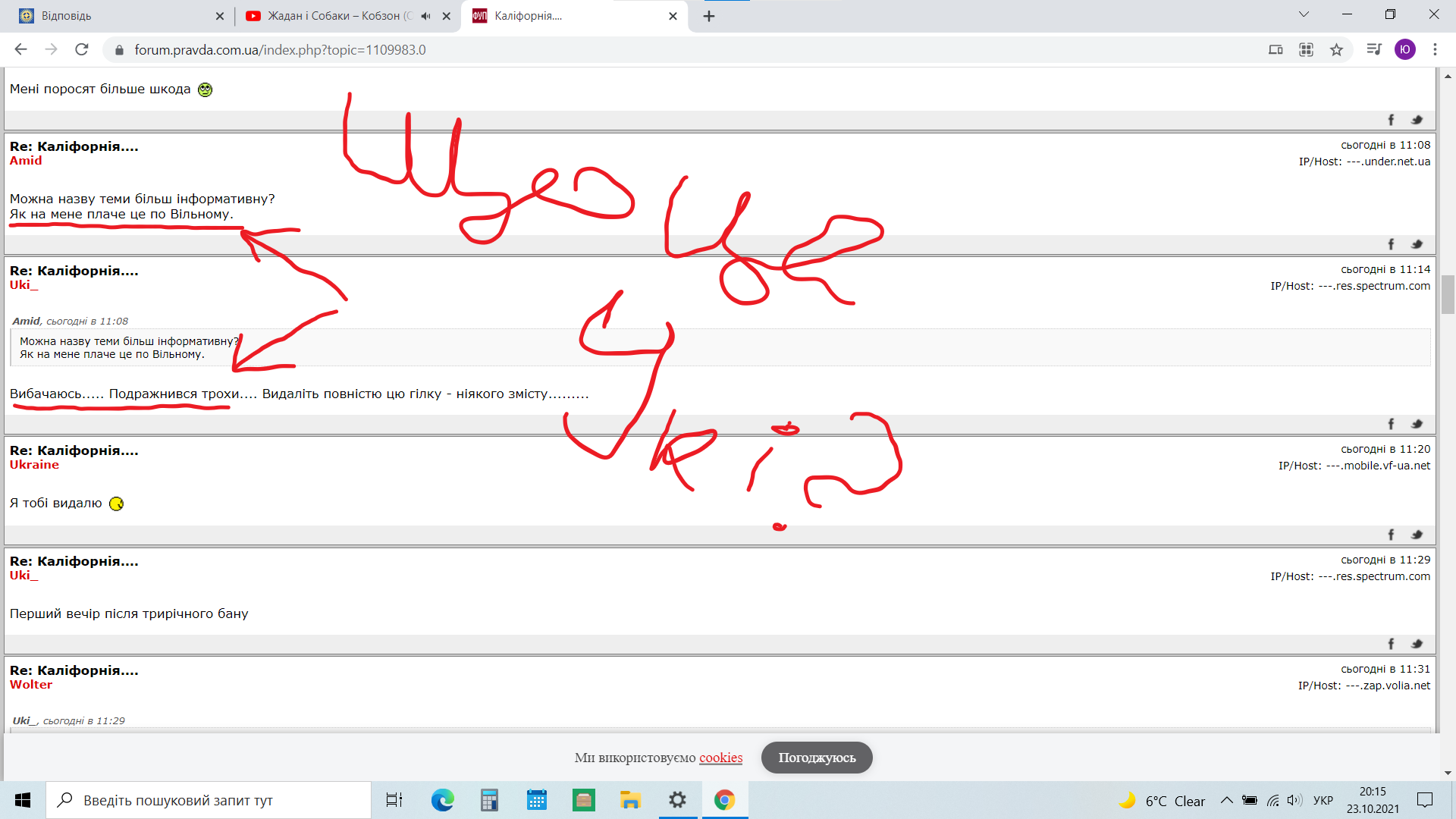Open Calculator app in taskbar
Image resolution: width=1456 pixels, height=819 pixels.
tap(489, 800)
